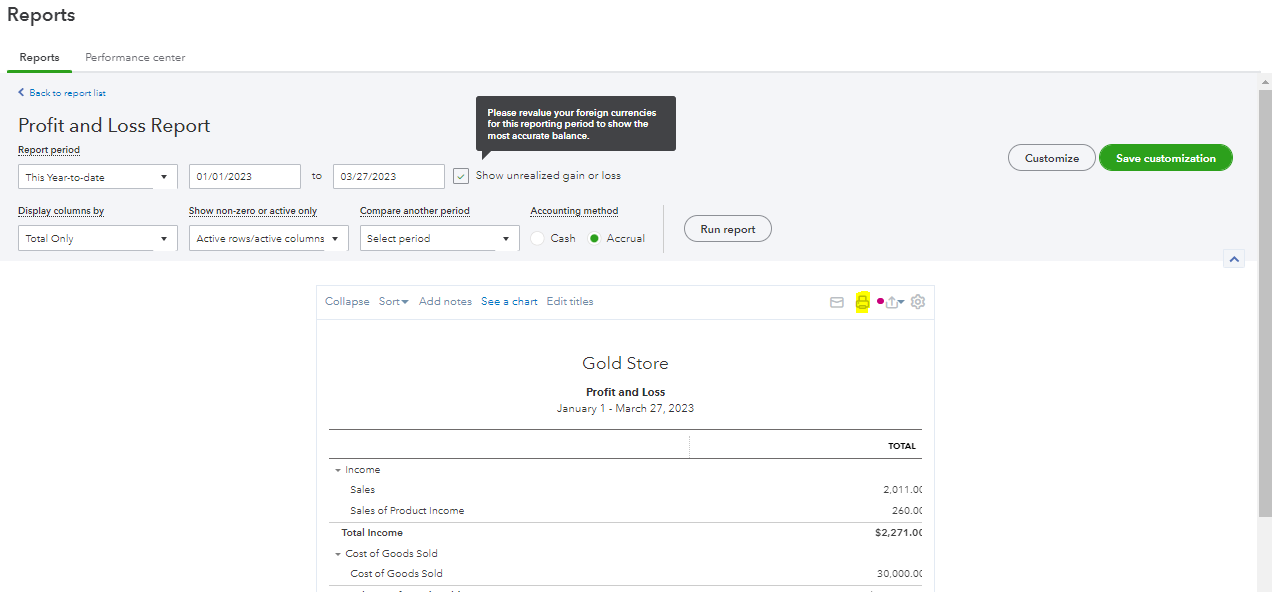
Task: Click the report date range January 1 - March 27, 2023
Action: [x=625, y=408]
